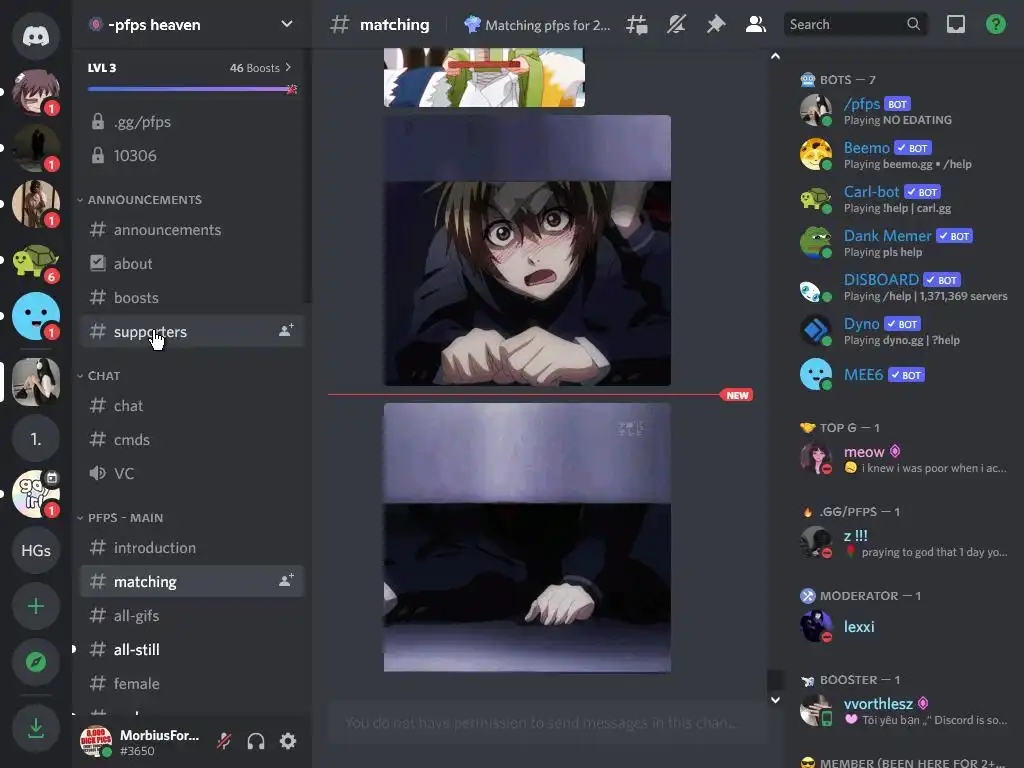Open the locked 10306 channel
Viewport: 1024px width, 768px height.
[192, 155]
